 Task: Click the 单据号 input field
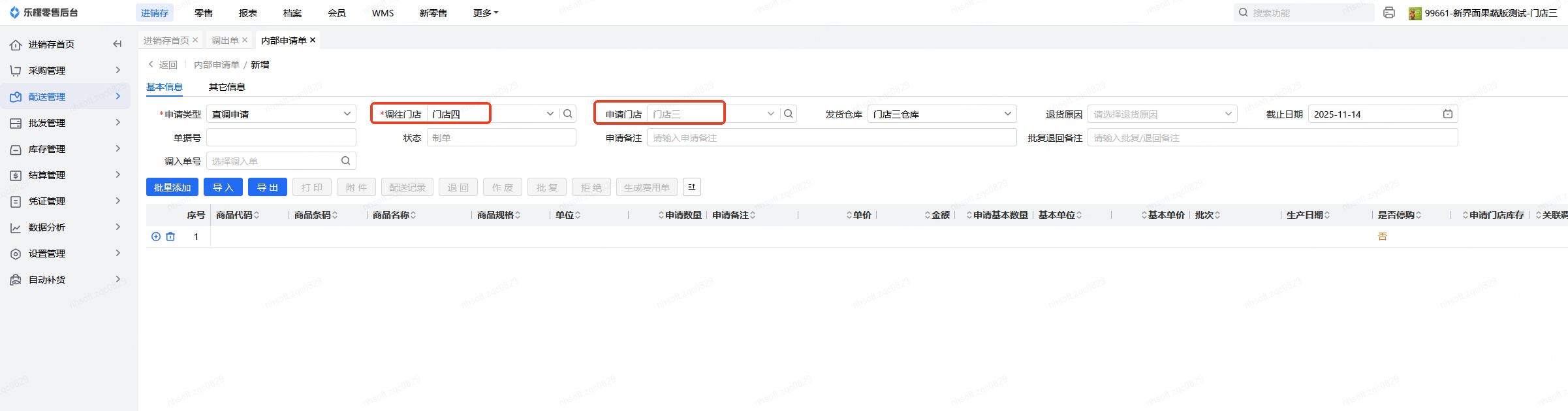281,137
